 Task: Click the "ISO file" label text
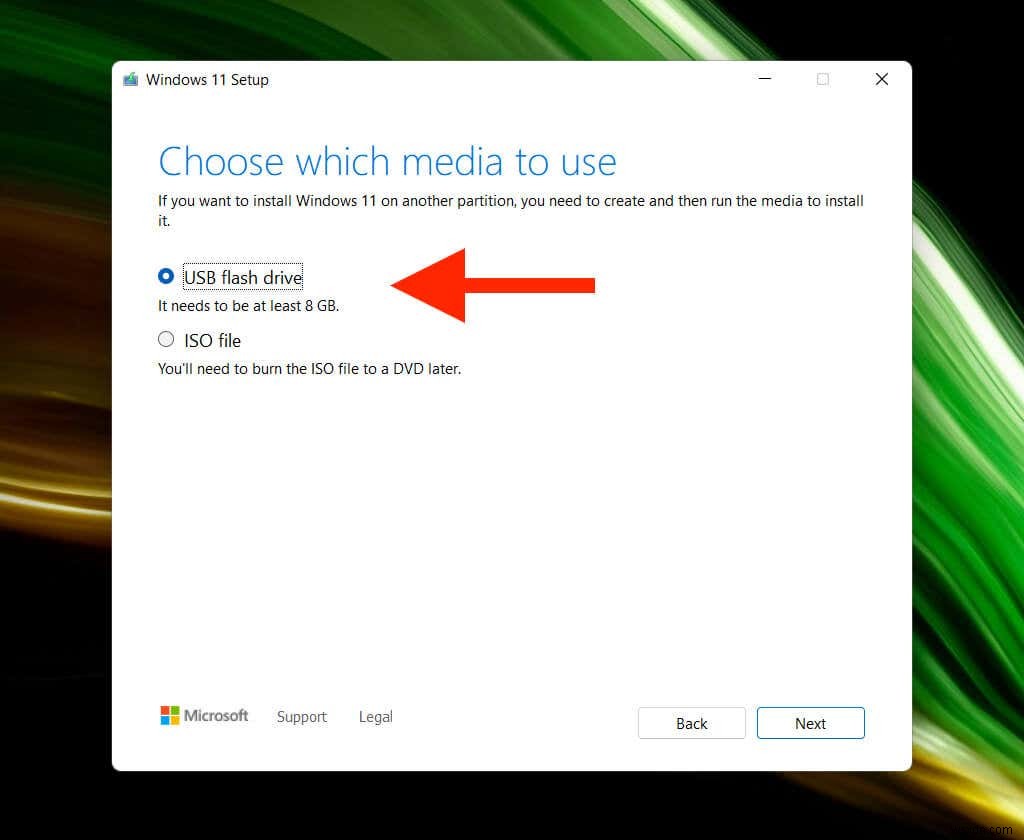(210, 340)
